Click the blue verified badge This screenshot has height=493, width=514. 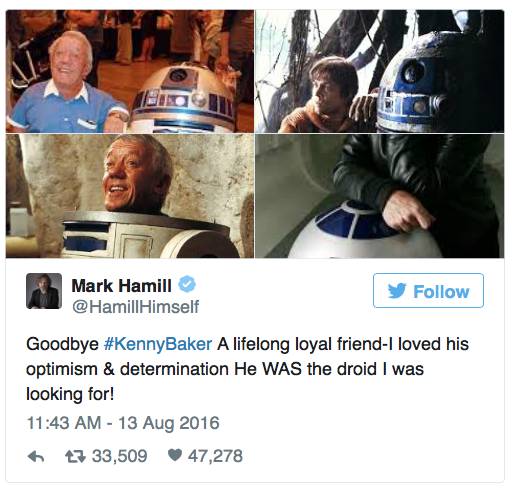pyautogui.click(x=187, y=284)
